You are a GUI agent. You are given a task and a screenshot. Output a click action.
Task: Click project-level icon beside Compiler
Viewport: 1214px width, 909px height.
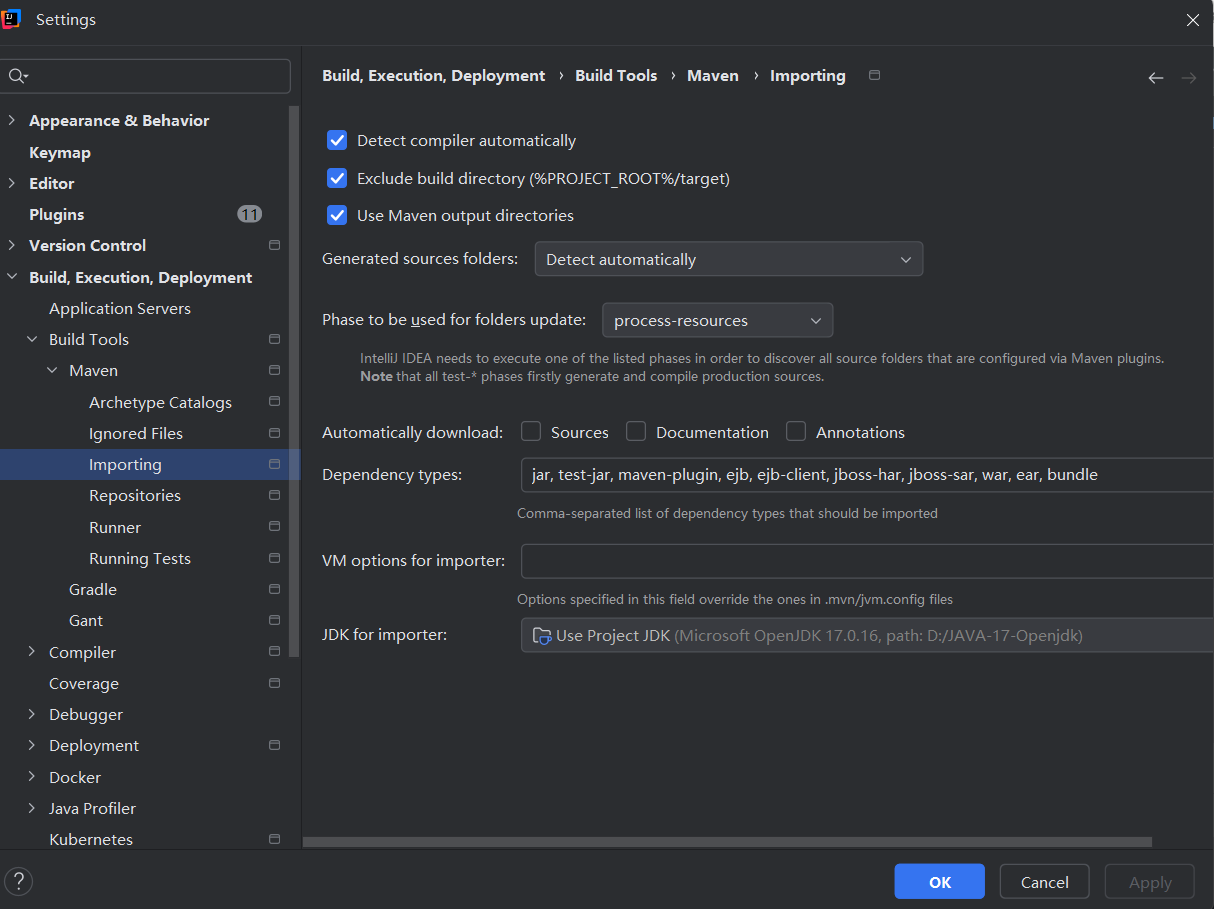coord(274,652)
